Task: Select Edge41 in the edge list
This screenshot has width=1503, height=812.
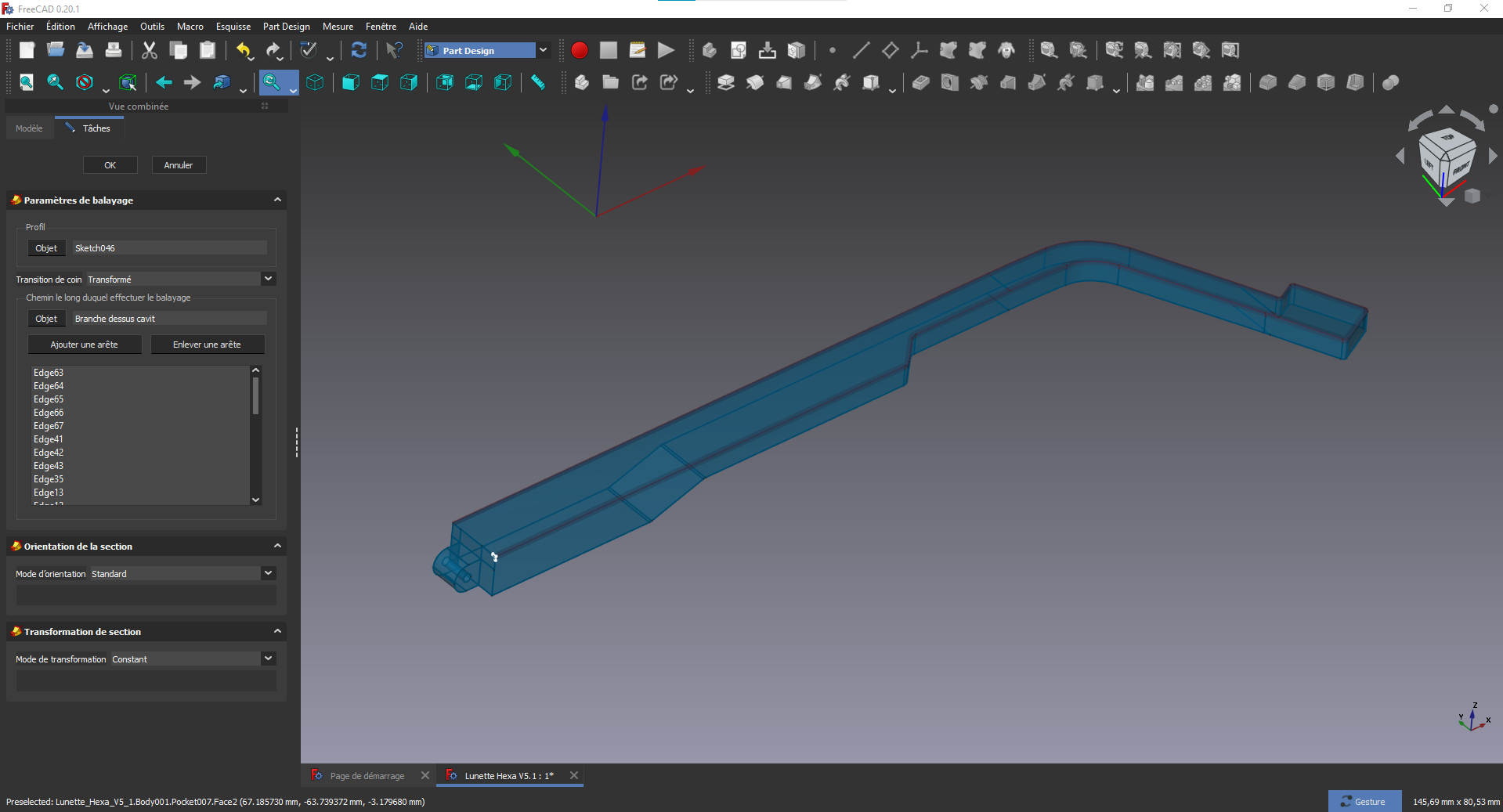Action: [x=48, y=439]
